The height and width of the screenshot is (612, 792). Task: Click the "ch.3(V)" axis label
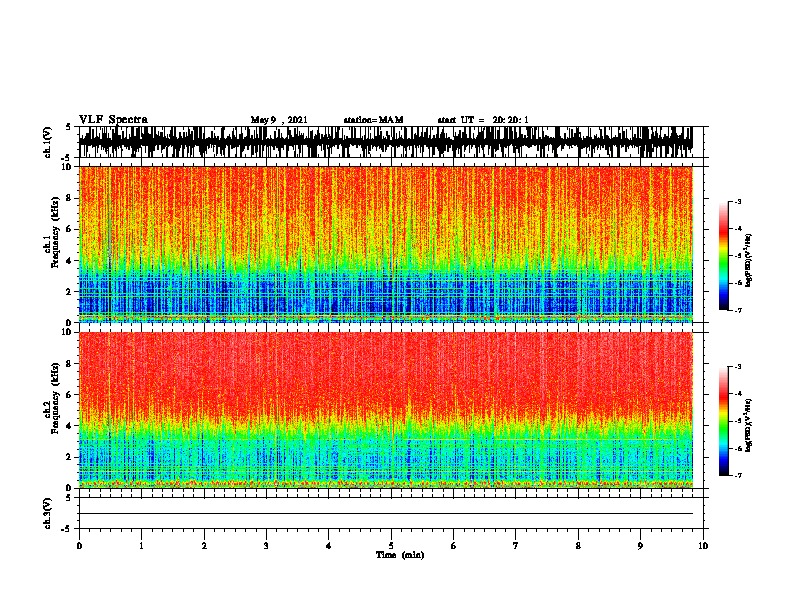click(48, 514)
